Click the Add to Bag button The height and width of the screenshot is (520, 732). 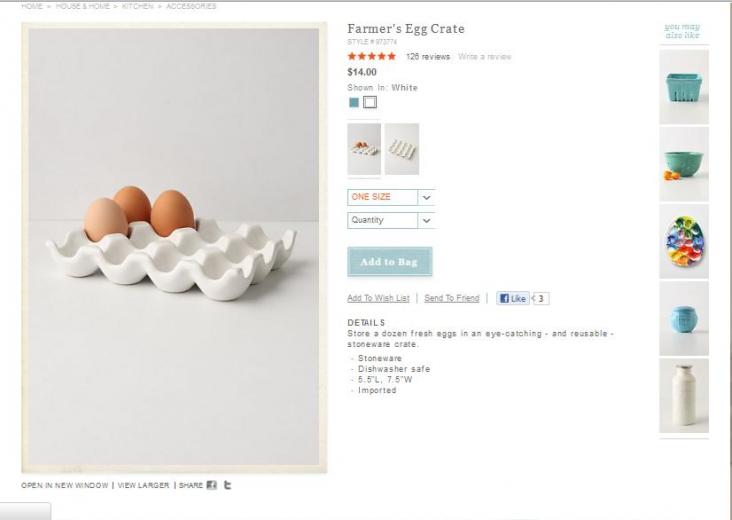(389, 262)
